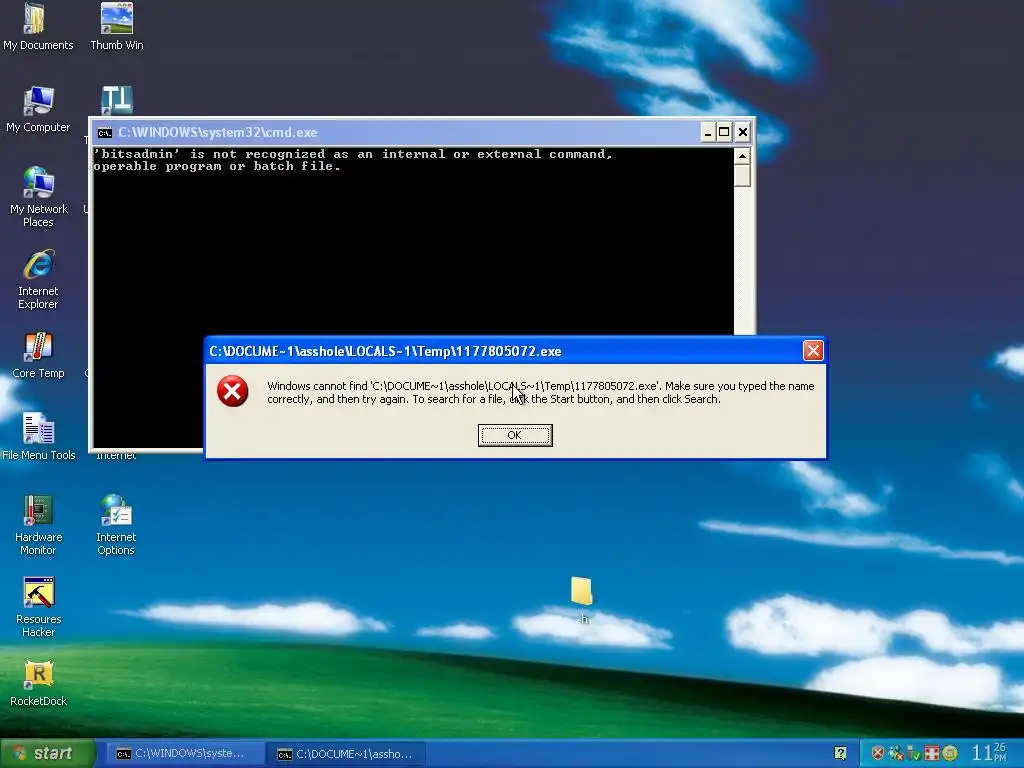The image size is (1024, 768).
Task: Open the Start menu
Action: tap(47, 753)
